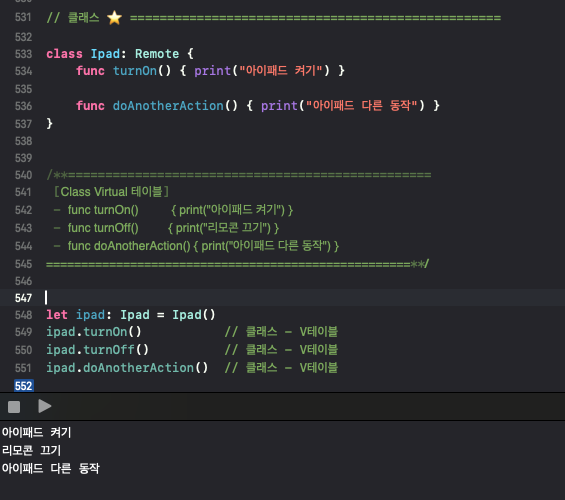Viewport: 565px width, 500px height.
Task: Click line number 552 in gutter
Action: click(x=24, y=386)
